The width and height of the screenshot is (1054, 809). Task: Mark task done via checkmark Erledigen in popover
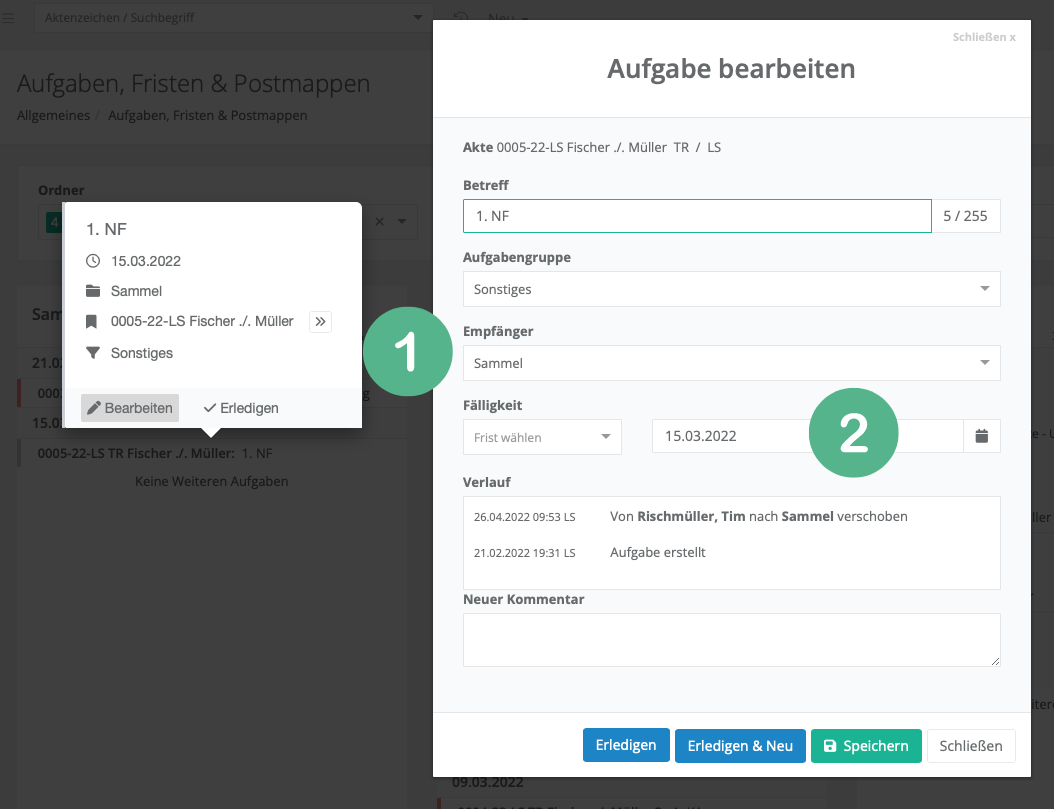(241, 408)
